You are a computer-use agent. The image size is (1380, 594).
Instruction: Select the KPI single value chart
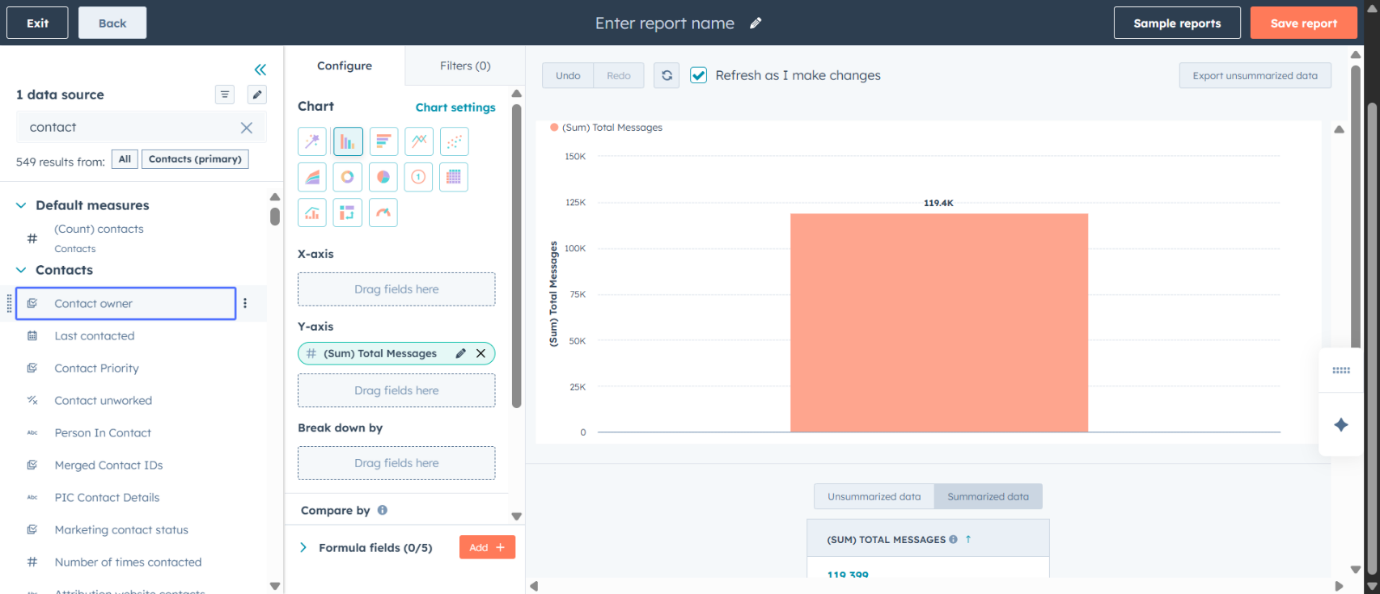(418, 177)
